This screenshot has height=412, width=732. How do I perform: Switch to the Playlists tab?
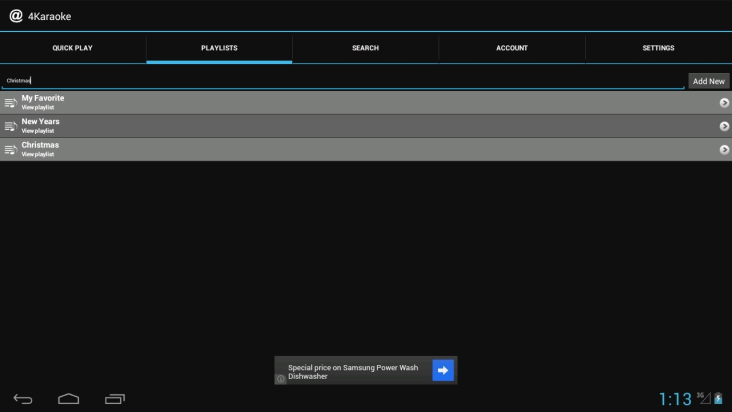219,48
